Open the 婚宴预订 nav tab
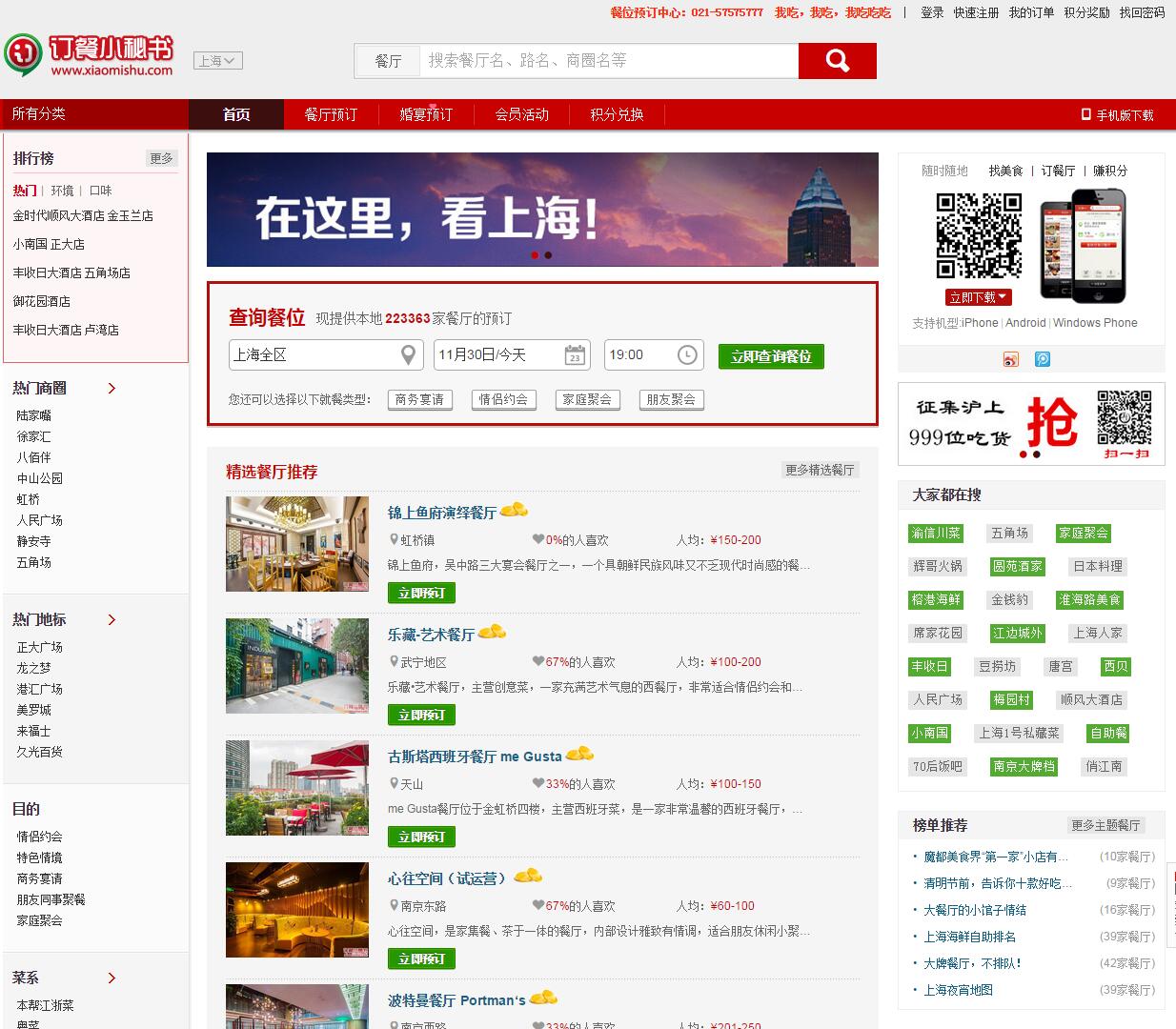 pos(426,114)
